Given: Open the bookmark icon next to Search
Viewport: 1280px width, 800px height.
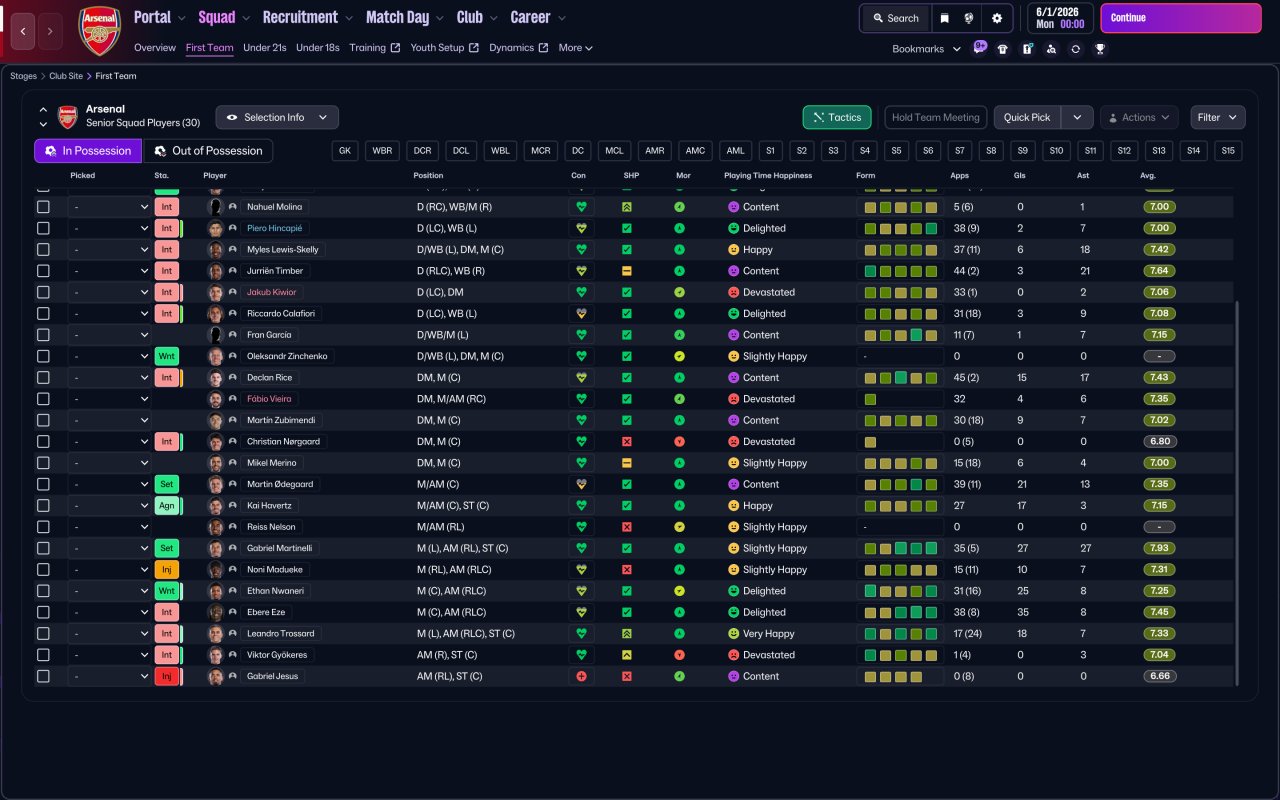Looking at the screenshot, I should (945, 18).
